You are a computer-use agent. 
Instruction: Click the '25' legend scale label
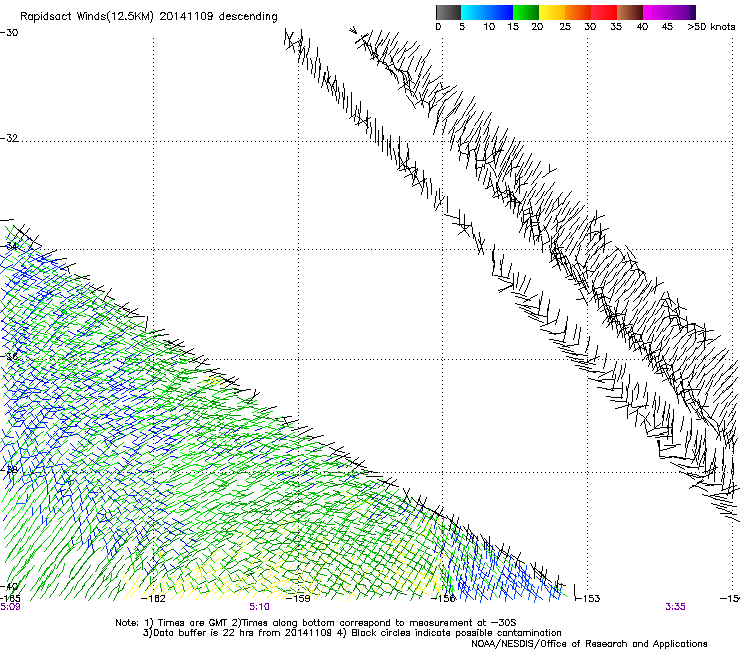(x=565, y=27)
